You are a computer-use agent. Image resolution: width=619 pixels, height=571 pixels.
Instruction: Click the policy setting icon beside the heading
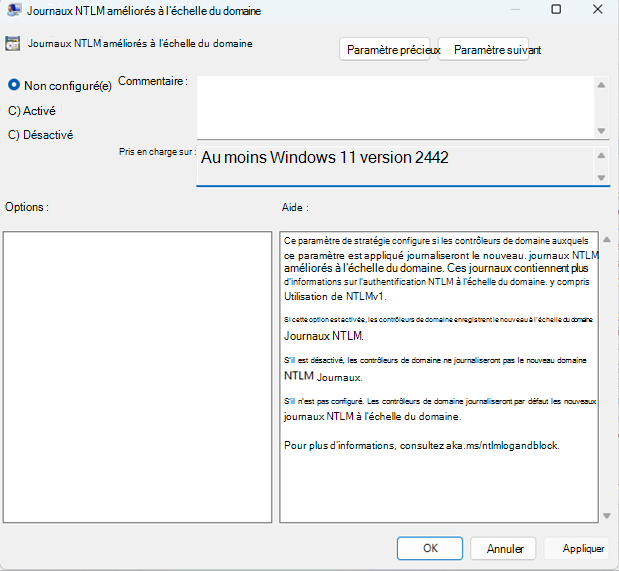(x=12, y=44)
